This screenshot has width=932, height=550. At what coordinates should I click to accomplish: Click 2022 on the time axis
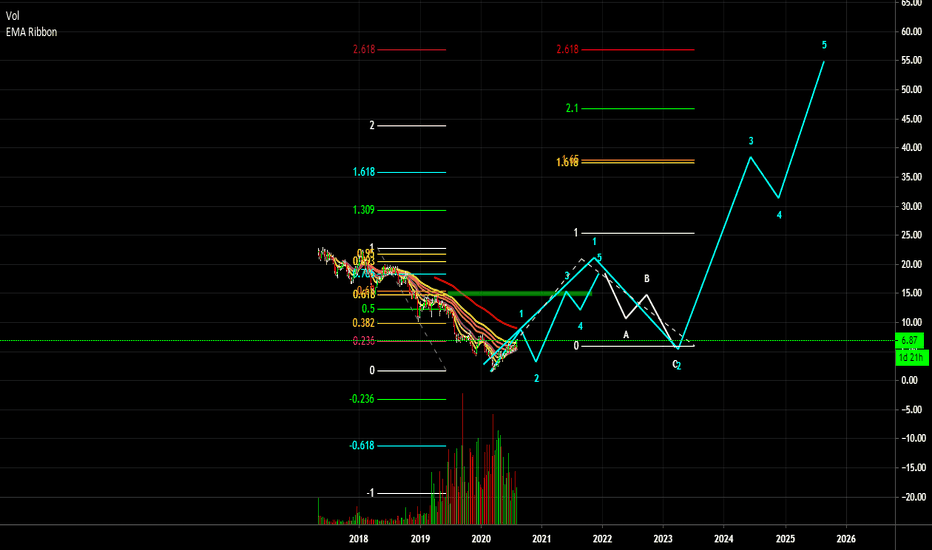[602, 539]
